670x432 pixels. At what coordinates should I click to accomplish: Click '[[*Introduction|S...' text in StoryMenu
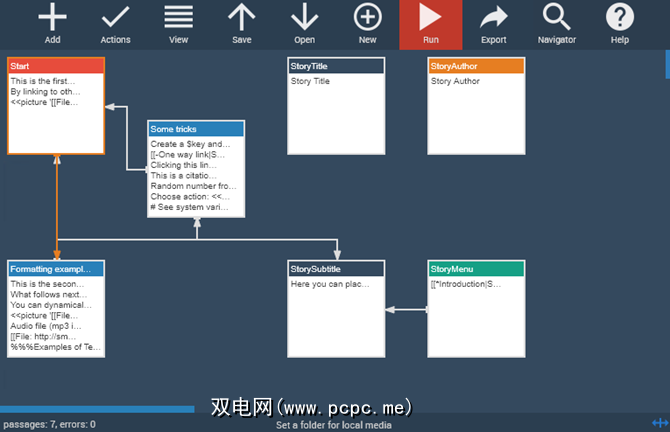point(466,284)
